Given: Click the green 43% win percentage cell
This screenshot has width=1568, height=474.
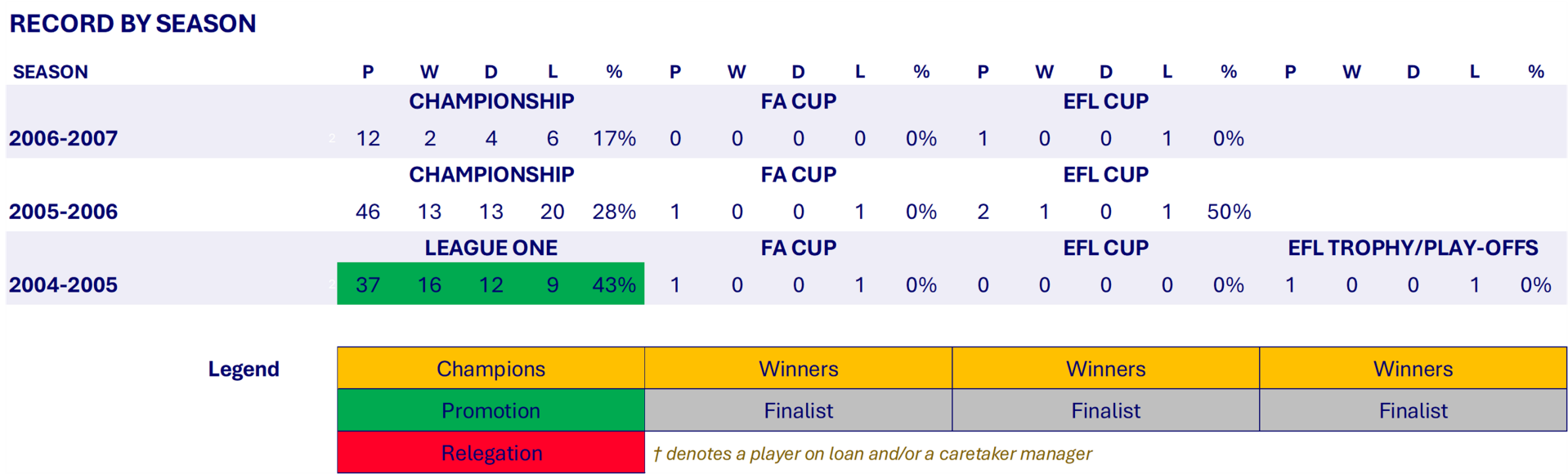Looking at the screenshot, I should pyautogui.click(x=614, y=285).
